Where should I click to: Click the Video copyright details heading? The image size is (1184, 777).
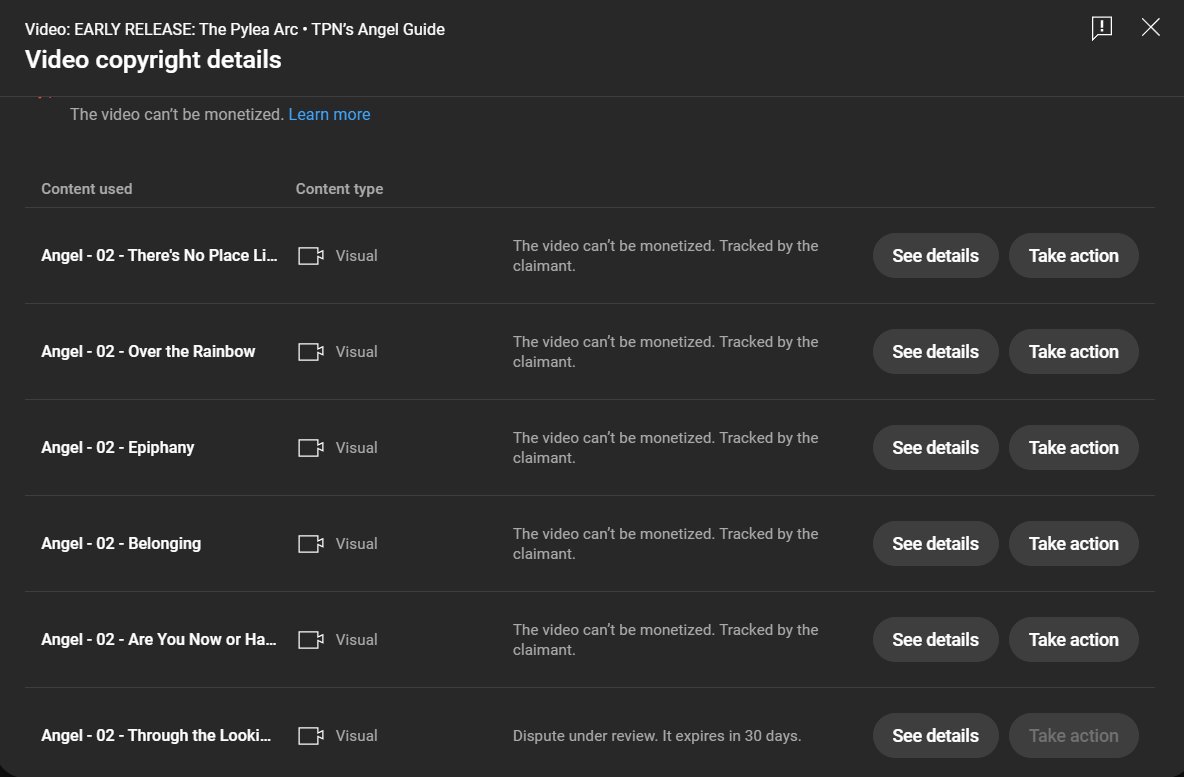[x=153, y=60]
